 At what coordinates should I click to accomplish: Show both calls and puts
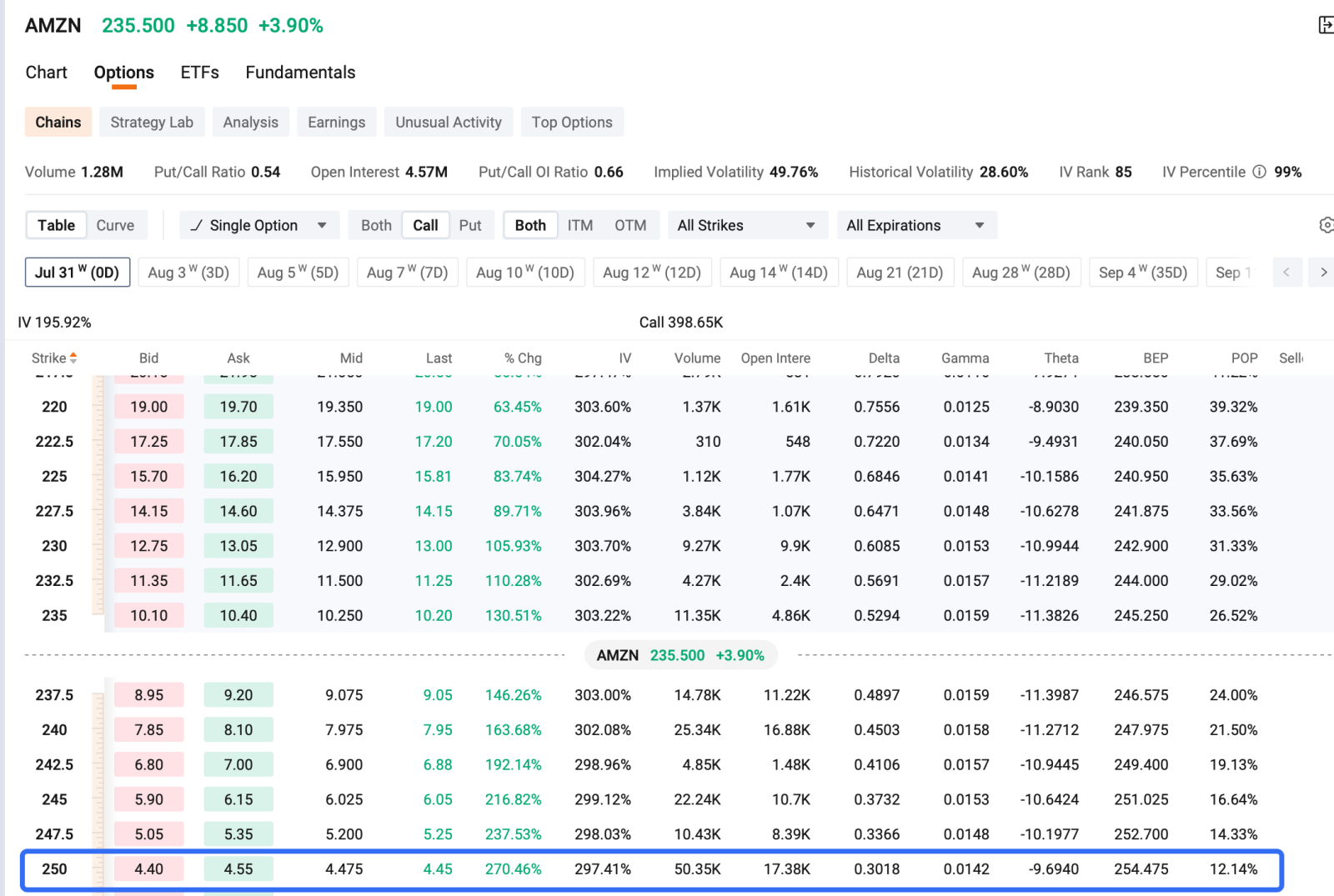(376, 225)
